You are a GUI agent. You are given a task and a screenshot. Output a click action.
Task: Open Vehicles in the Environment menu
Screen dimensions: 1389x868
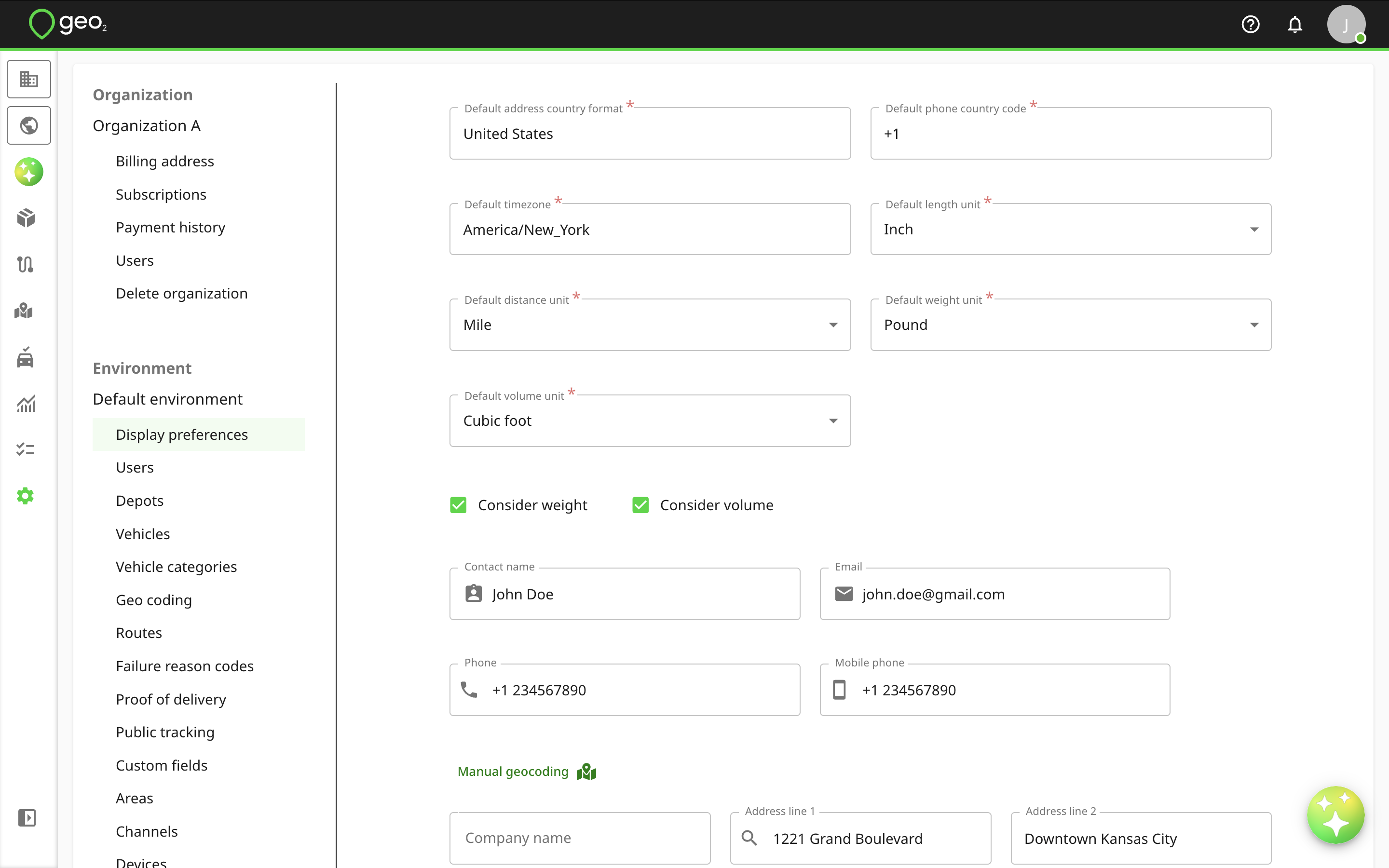point(143,534)
